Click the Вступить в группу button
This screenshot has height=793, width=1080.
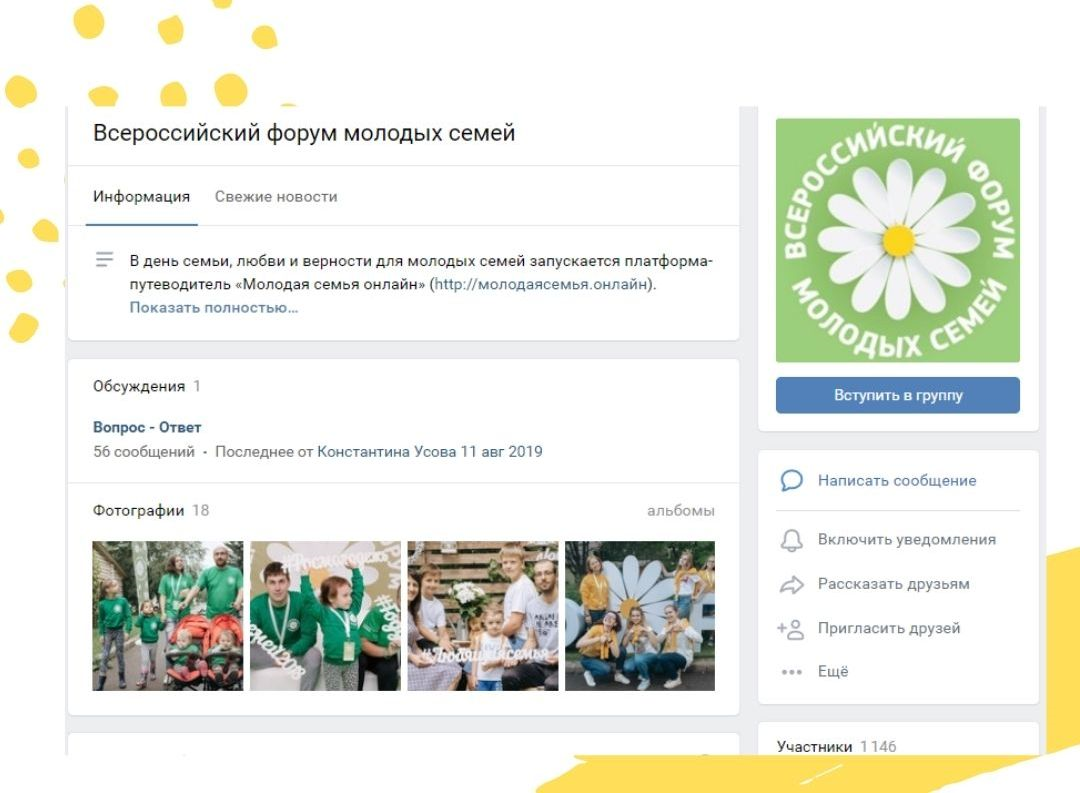coord(897,395)
